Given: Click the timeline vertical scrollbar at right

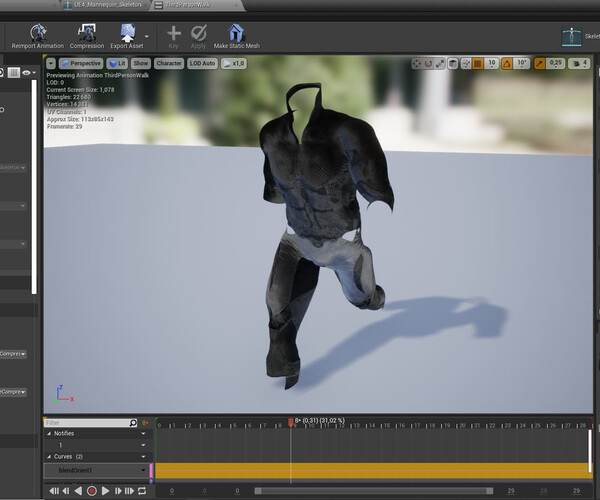Looking at the screenshot, I should 590,451.
